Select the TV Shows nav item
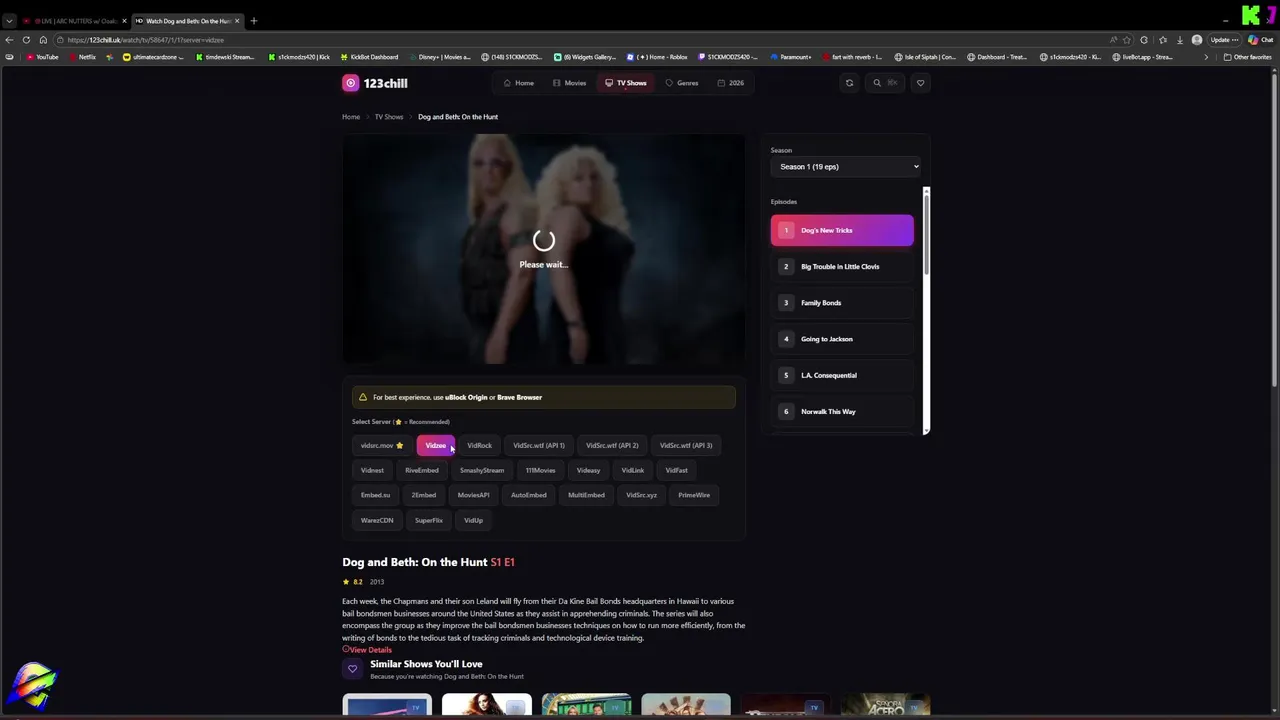 click(x=626, y=83)
